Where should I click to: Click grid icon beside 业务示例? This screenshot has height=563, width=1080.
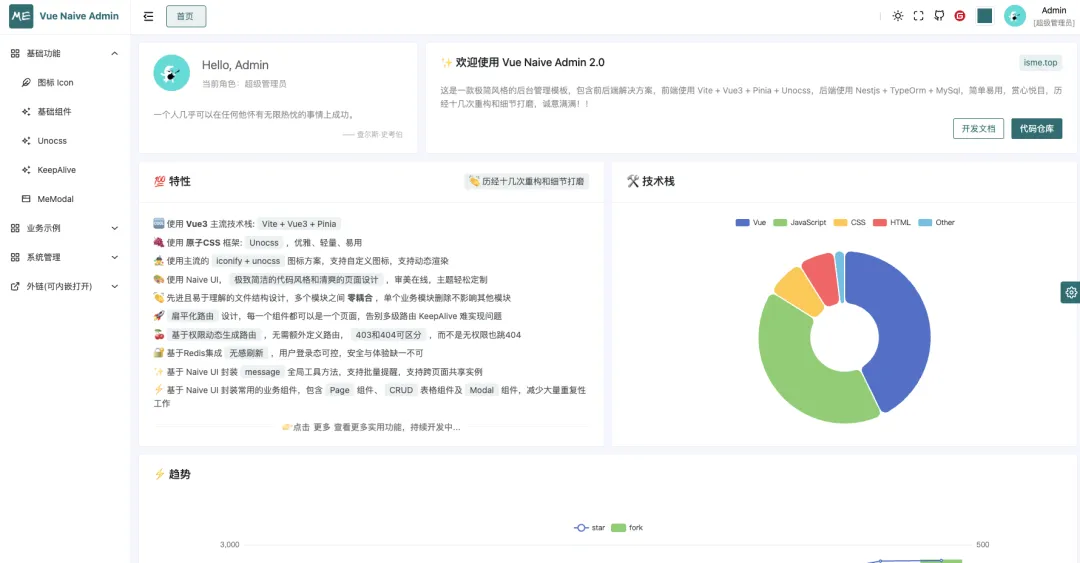15,228
